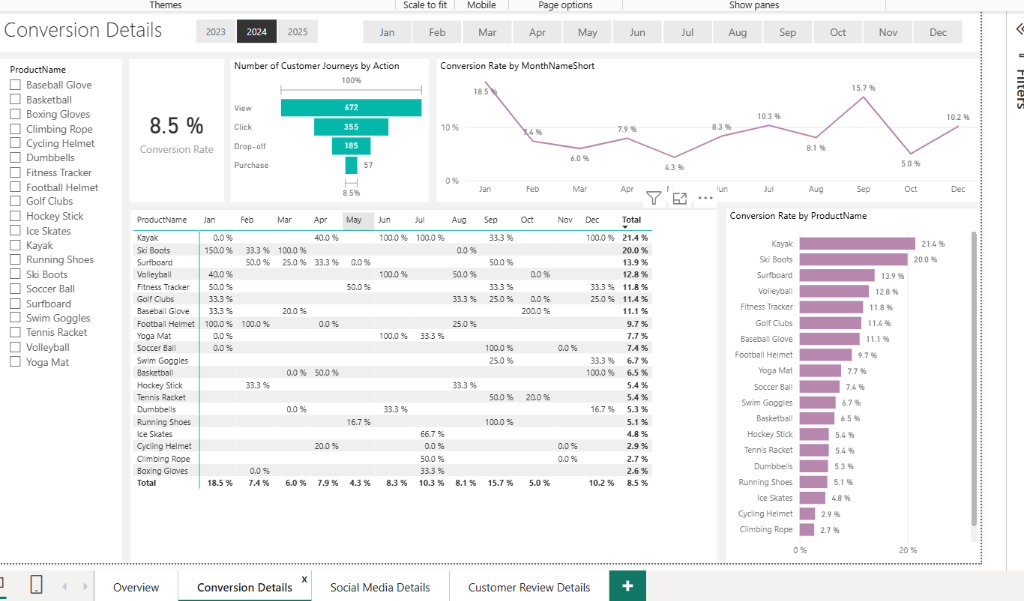
Task: Use the bar chart's vertical scrollbar
Action: [x=974, y=379]
